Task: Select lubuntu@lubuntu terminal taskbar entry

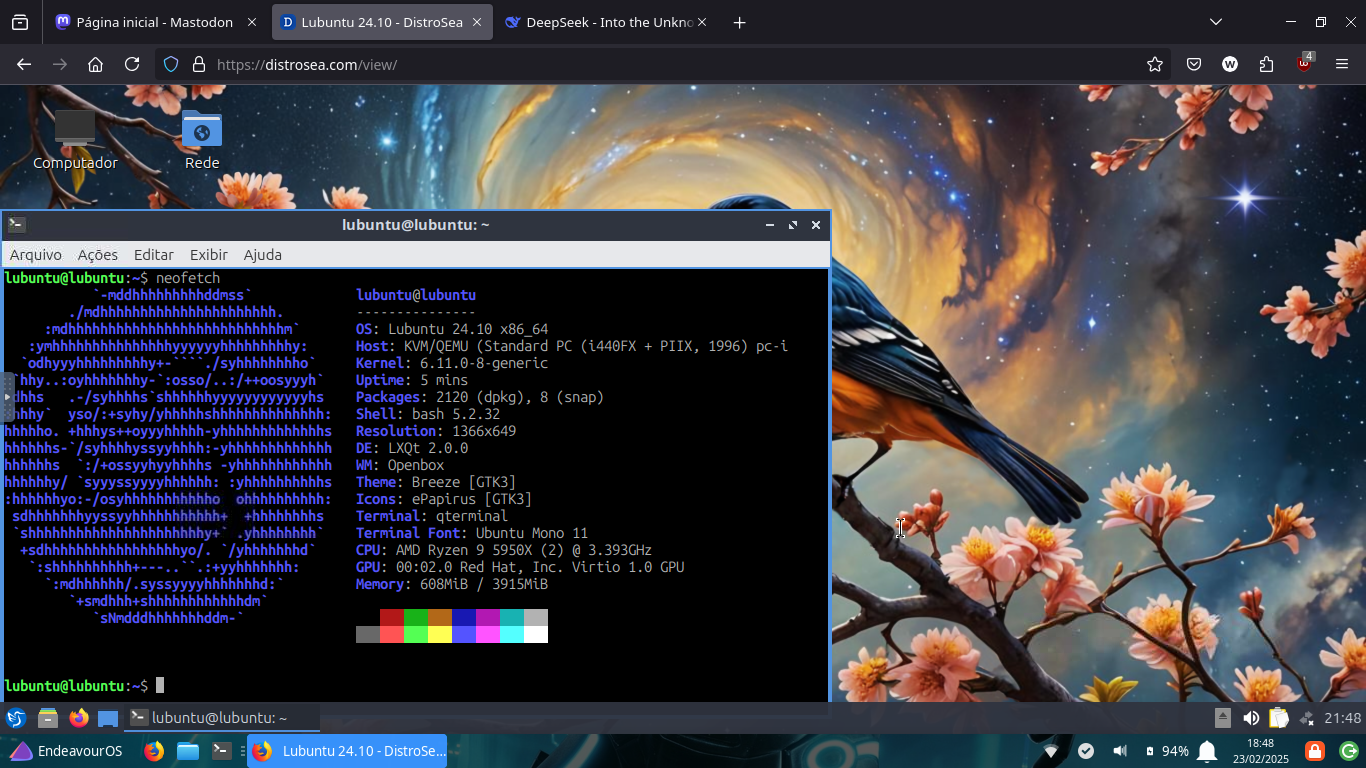Action: pos(222,718)
